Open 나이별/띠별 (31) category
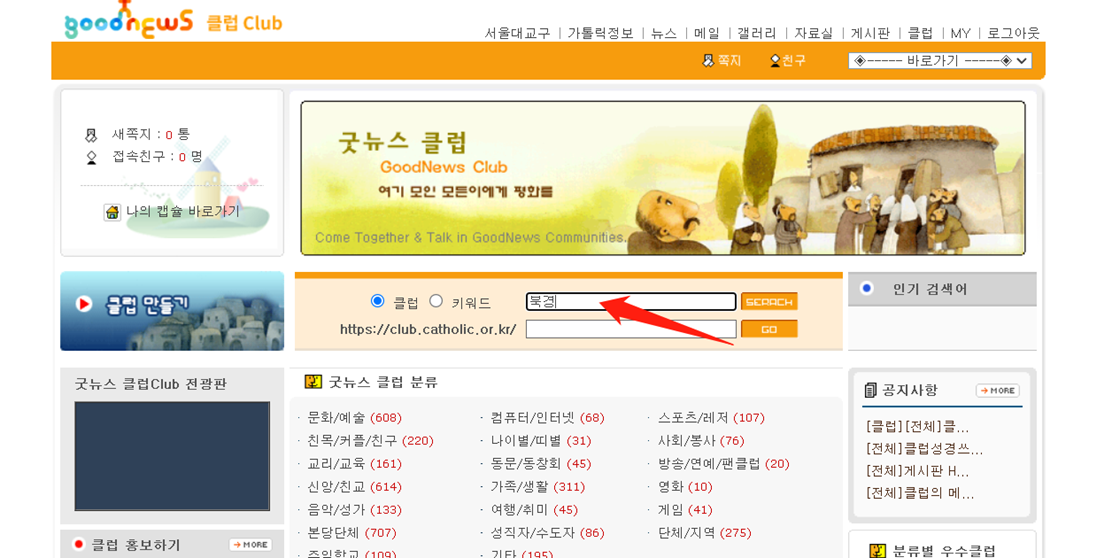 tap(540, 440)
